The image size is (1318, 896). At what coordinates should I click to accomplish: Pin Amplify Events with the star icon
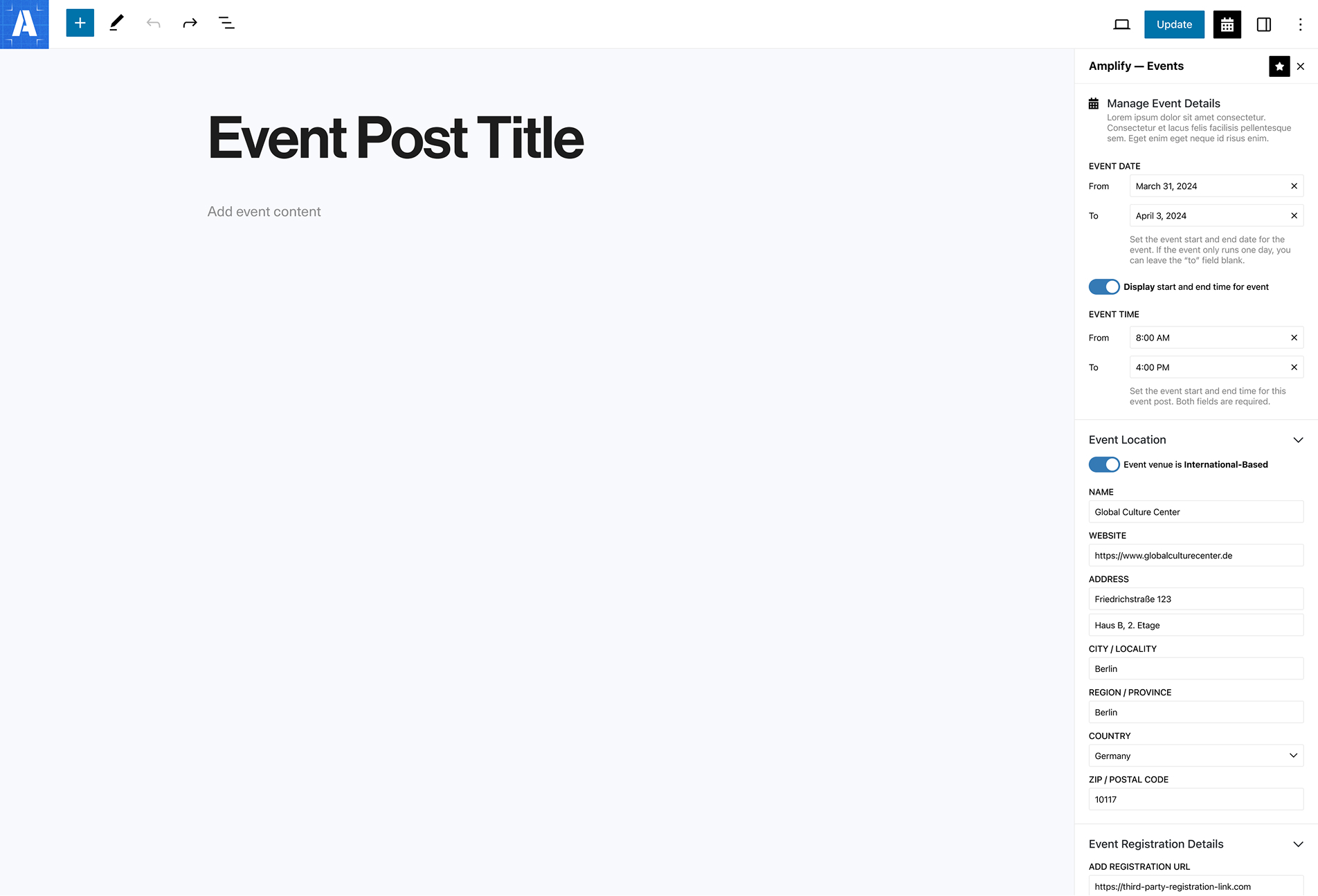[x=1279, y=66]
